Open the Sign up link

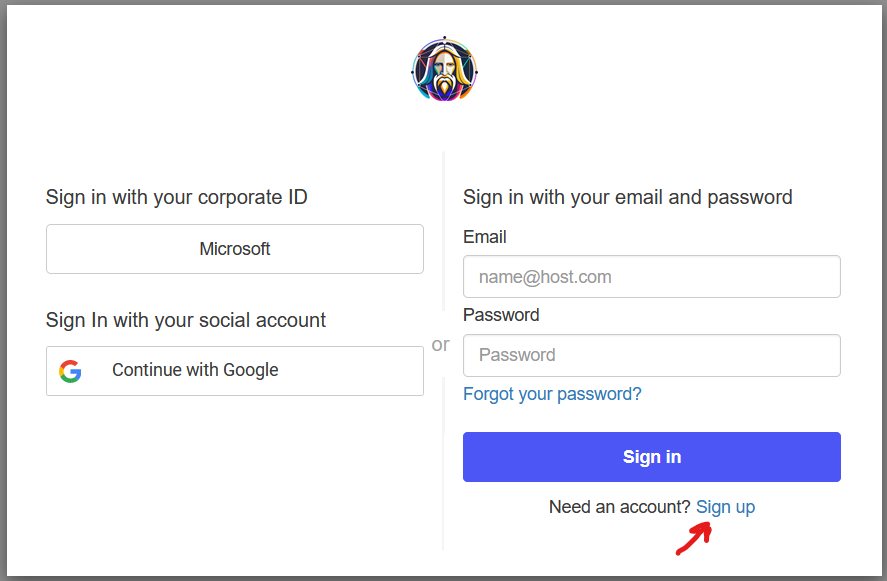point(725,507)
